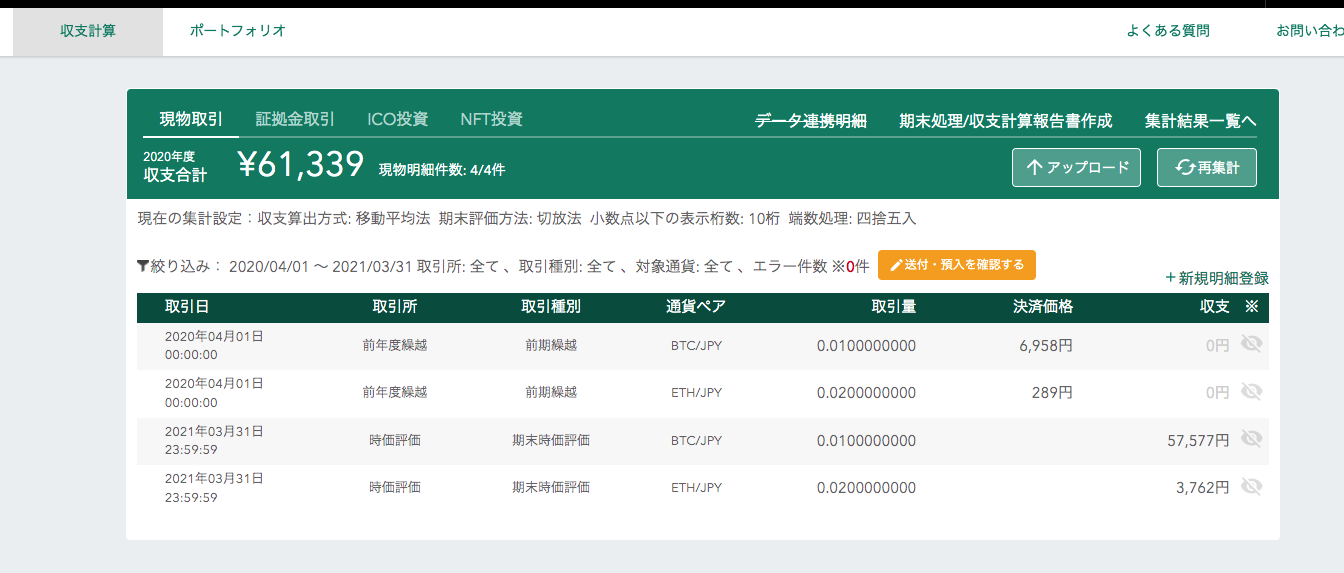Viewport: 1344px width, 573px height.
Task: Click 送付・預入を確認する button
Action: coord(957,265)
